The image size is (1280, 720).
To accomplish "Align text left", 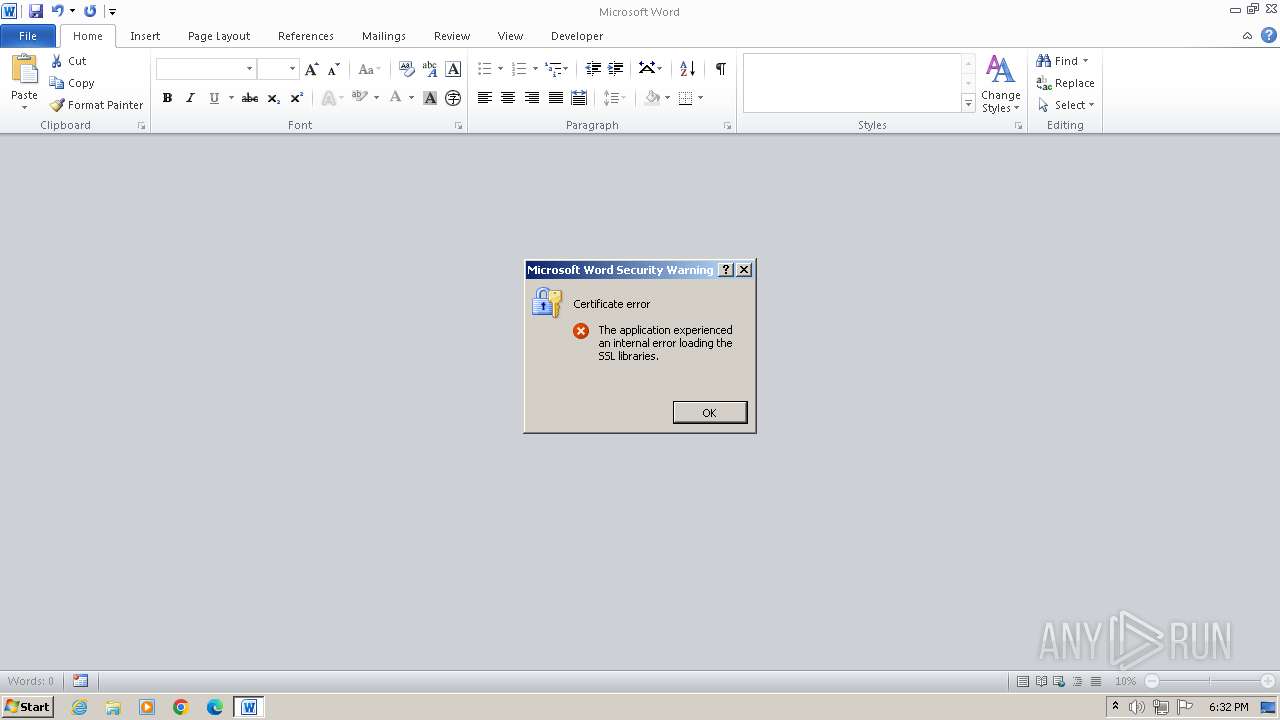I will pyautogui.click(x=485, y=98).
